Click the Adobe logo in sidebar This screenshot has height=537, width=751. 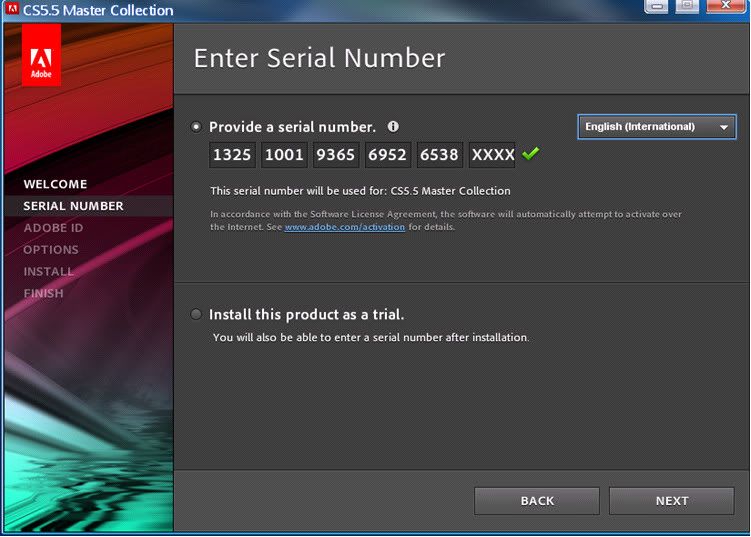pos(41,55)
